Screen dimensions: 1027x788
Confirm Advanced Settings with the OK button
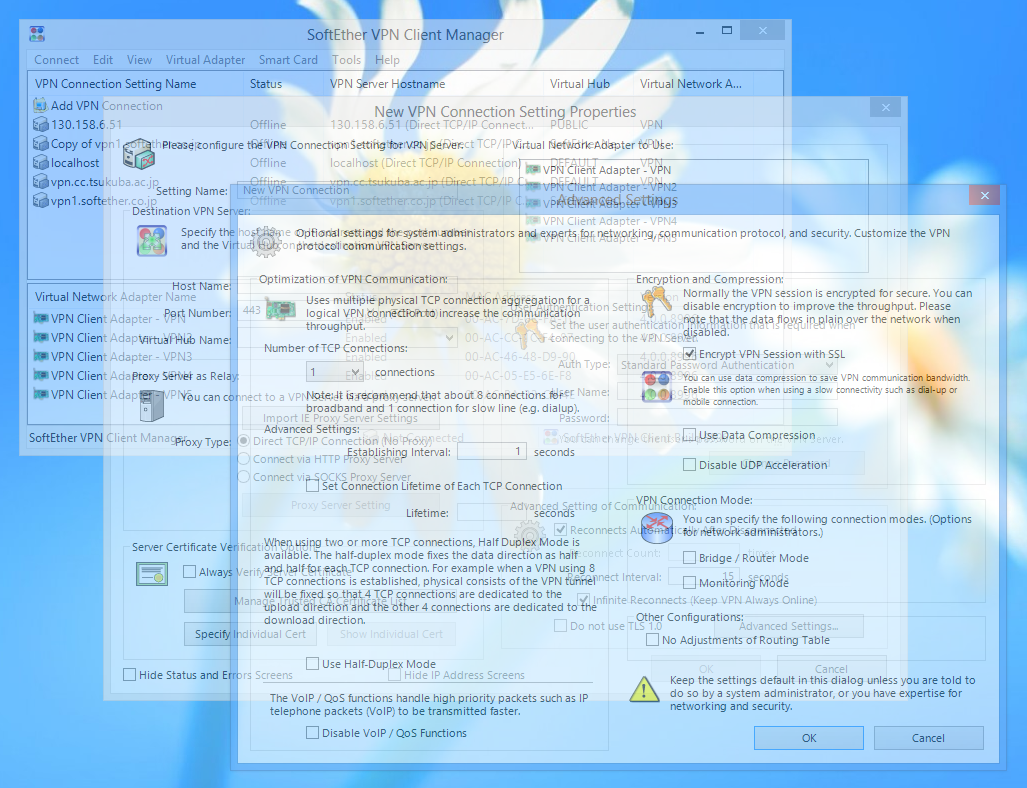(809, 738)
